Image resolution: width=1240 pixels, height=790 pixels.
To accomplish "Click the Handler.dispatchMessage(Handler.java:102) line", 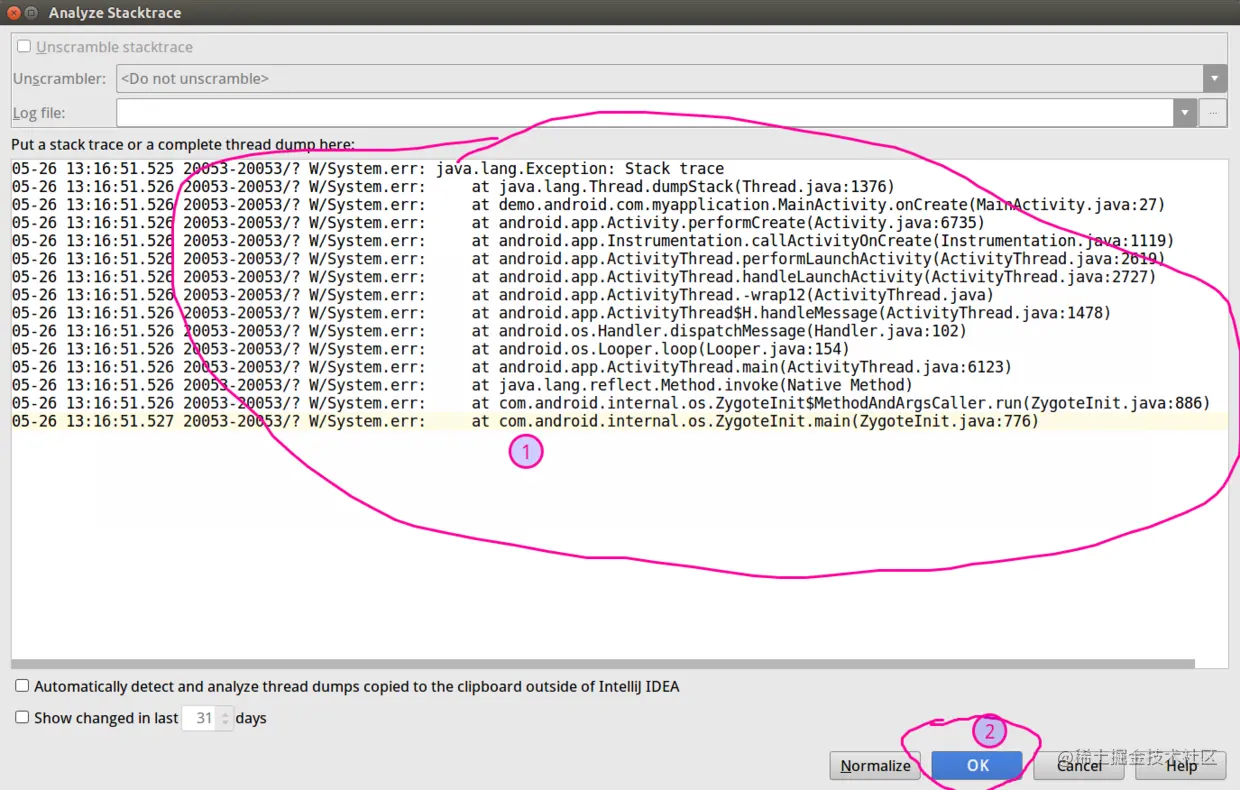I will [489, 330].
